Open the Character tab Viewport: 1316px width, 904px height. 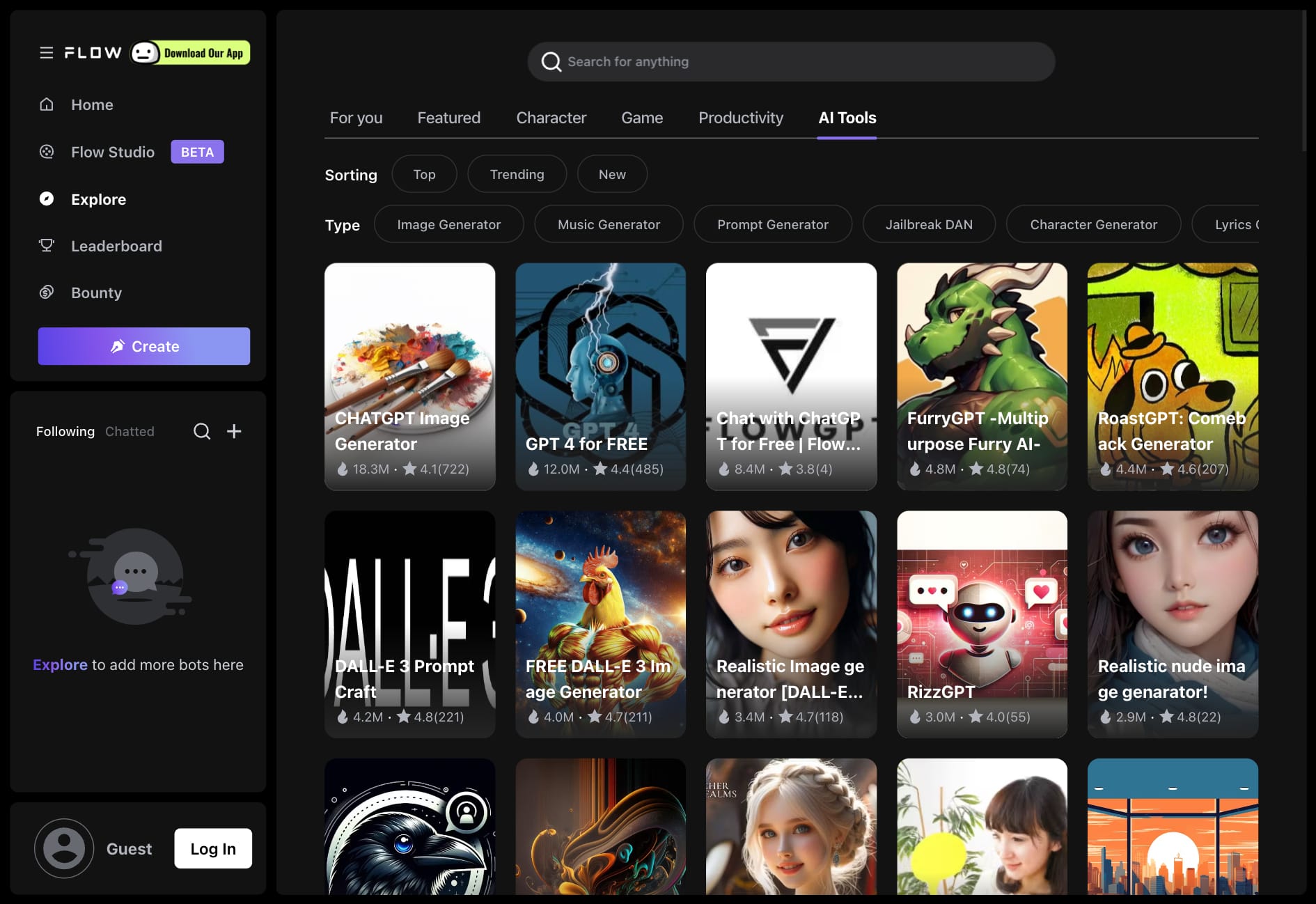click(x=551, y=118)
